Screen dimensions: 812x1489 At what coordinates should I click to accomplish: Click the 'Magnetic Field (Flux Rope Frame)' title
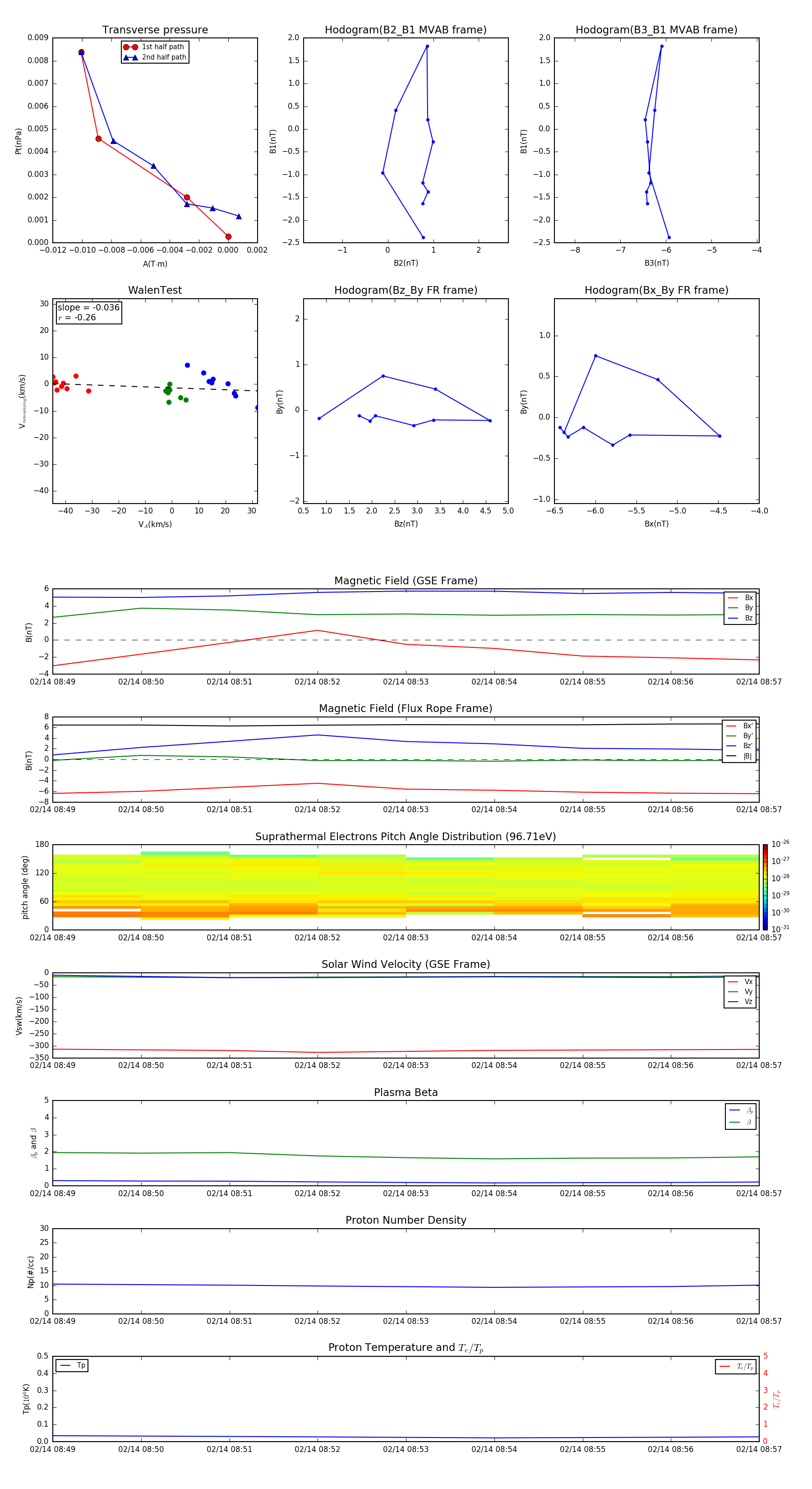(x=406, y=709)
